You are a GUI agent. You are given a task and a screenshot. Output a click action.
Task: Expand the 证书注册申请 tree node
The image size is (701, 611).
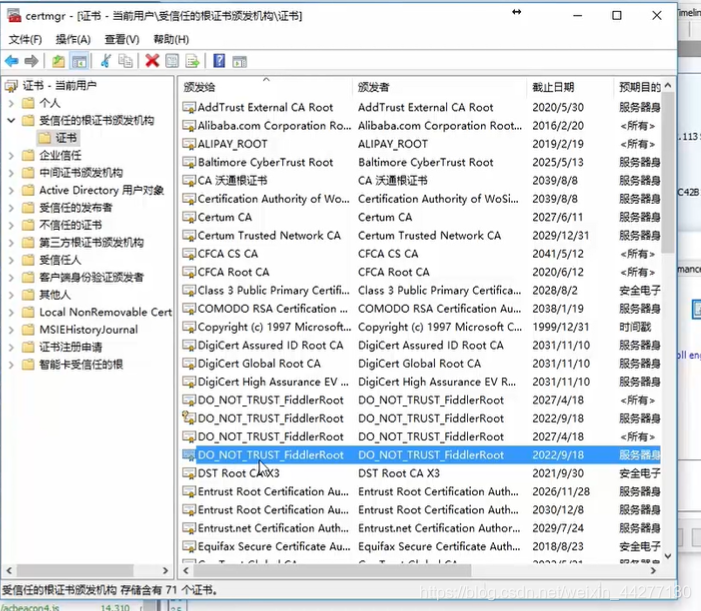coord(11,347)
